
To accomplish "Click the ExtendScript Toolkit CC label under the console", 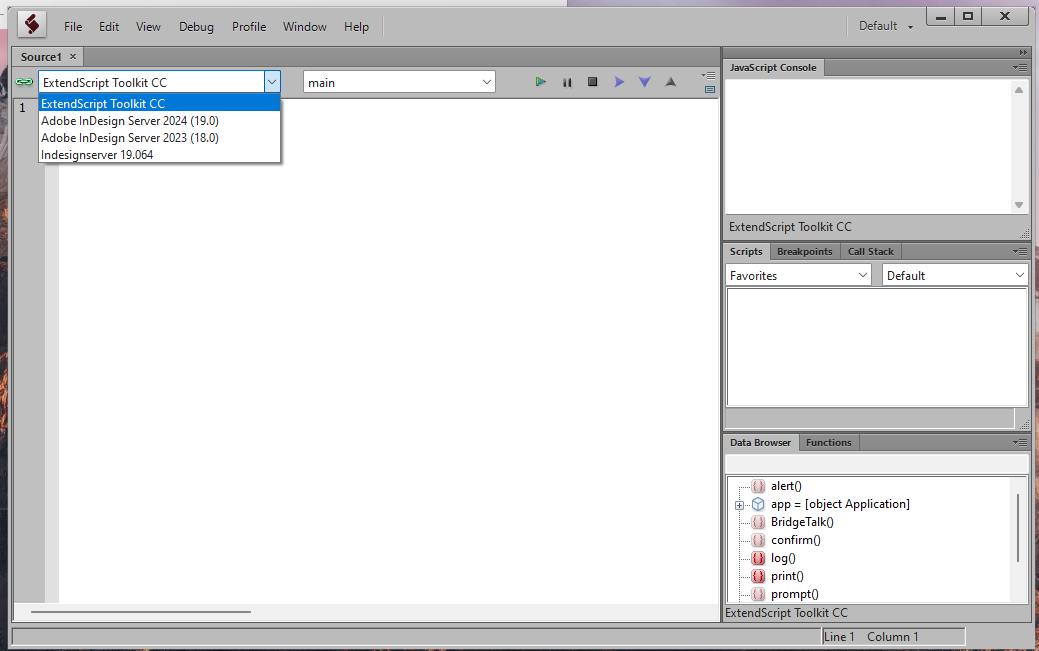I will tap(791, 227).
